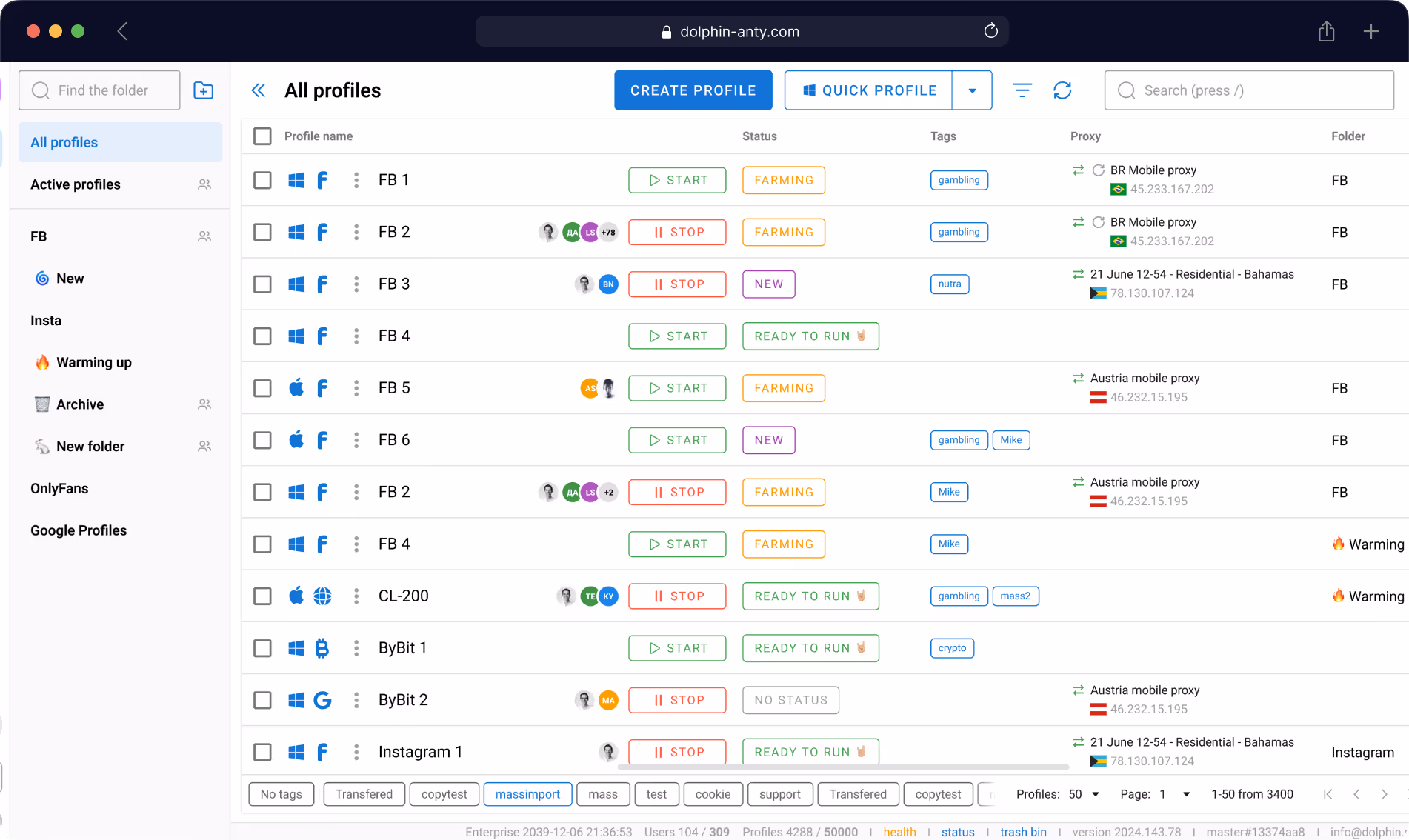Click the QUICK PROFILE button
This screenshot has height=840, width=1409.
coord(868,90)
